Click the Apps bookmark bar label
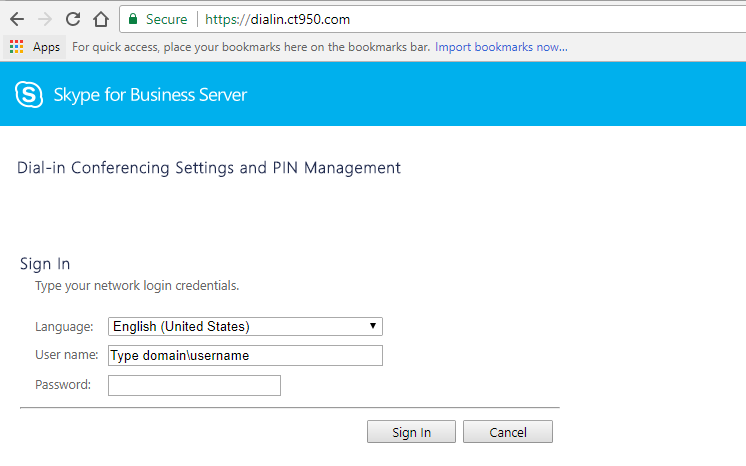Screen dimensions: 746x466 click(46, 47)
